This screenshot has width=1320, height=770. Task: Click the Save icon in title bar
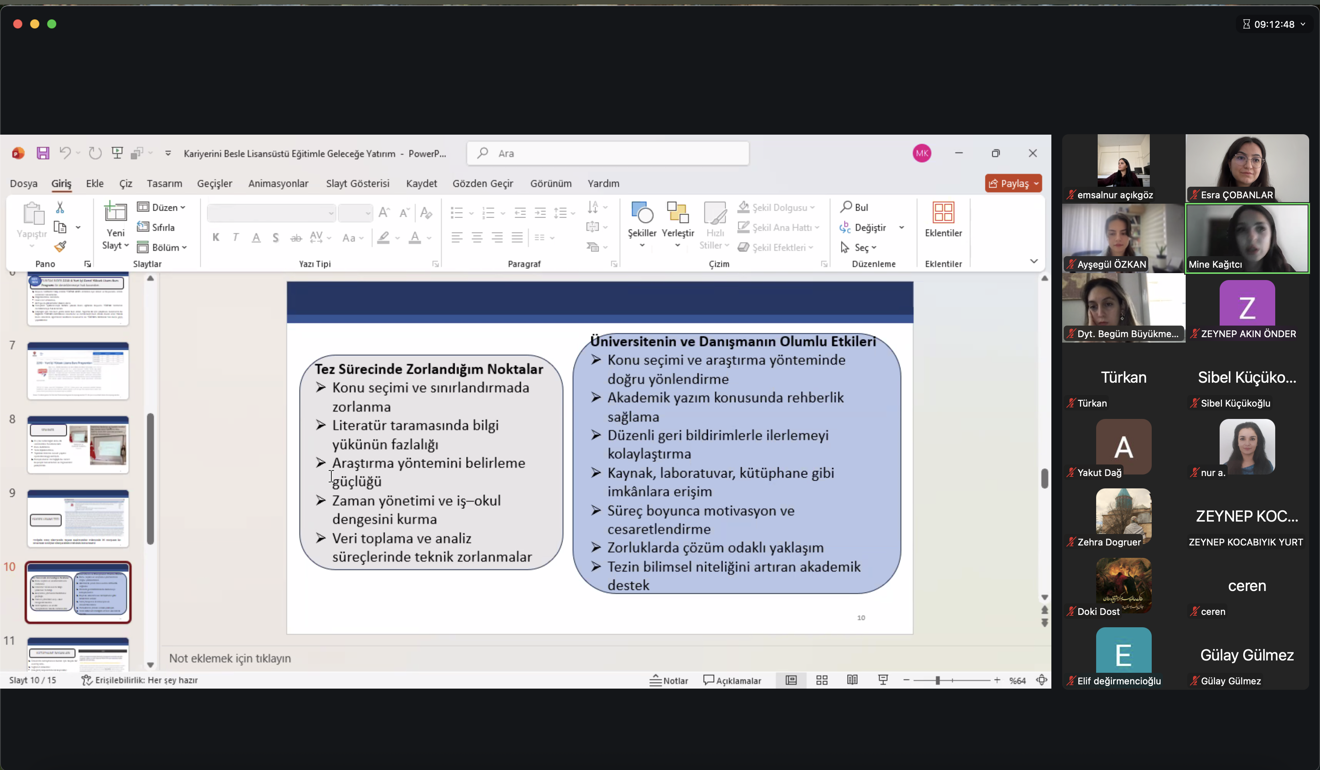(43, 153)
